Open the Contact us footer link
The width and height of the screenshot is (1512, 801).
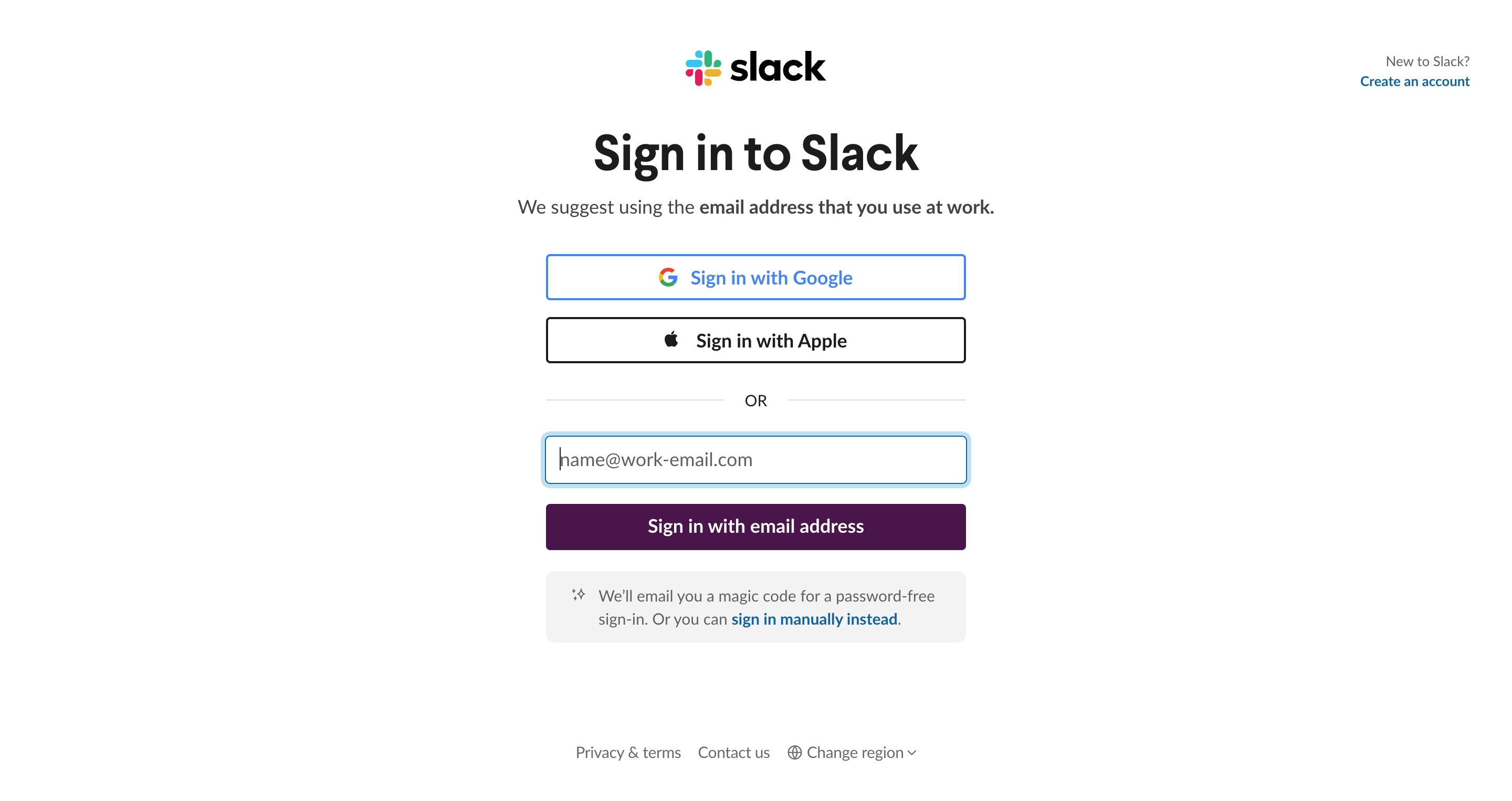click(734, 752)
